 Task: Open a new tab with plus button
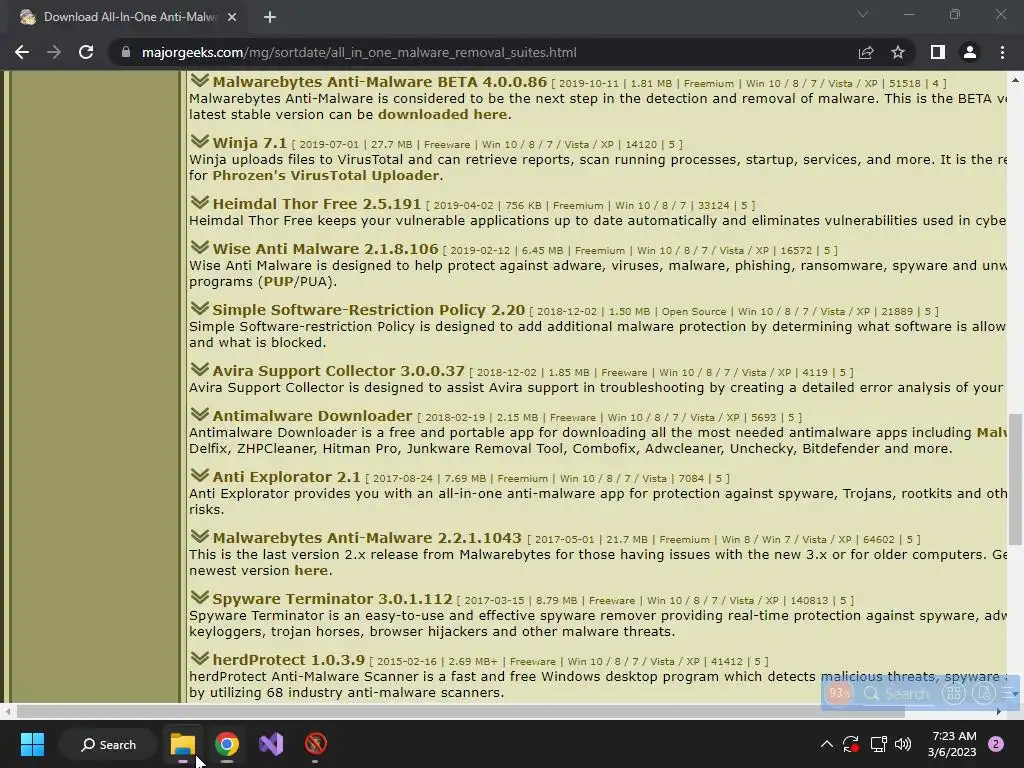point(270,18)
